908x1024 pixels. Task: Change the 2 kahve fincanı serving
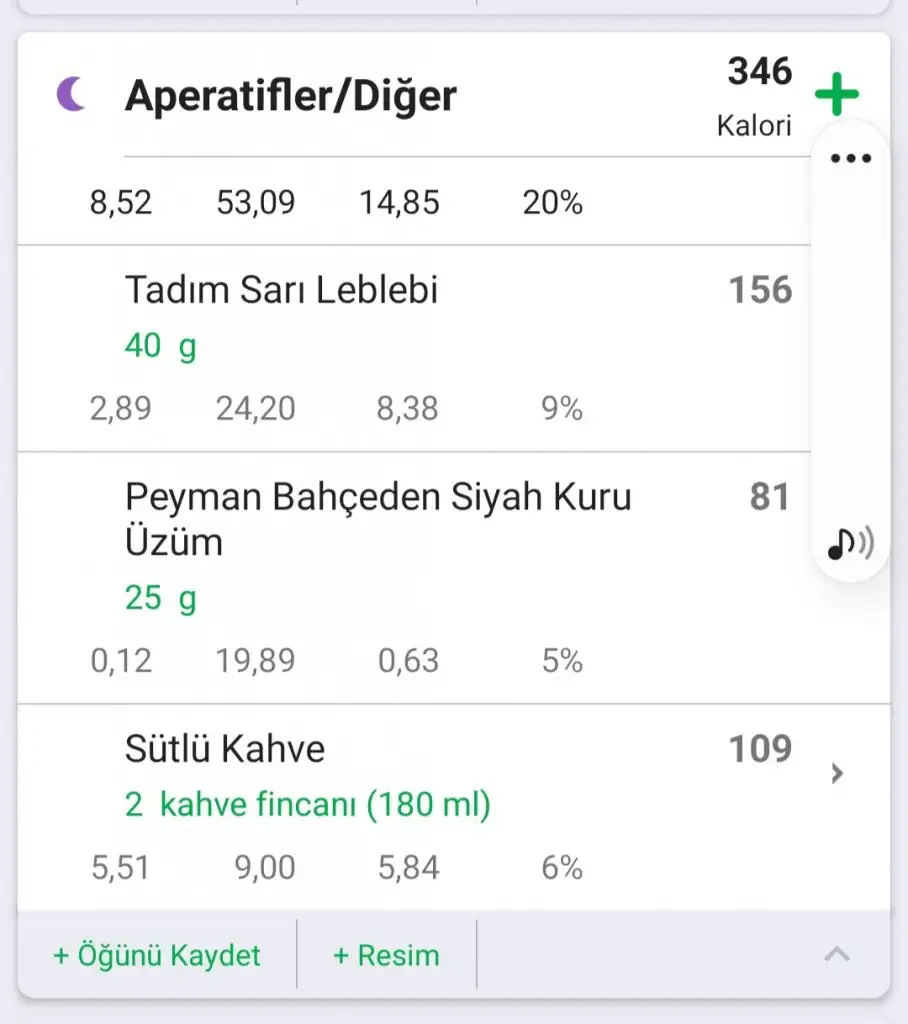point(307,804)
